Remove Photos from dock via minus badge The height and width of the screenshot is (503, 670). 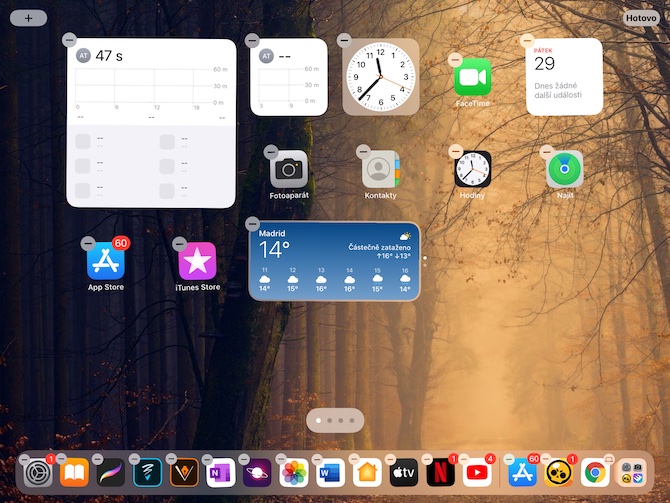pyautogui.click(x=281, y=459)
